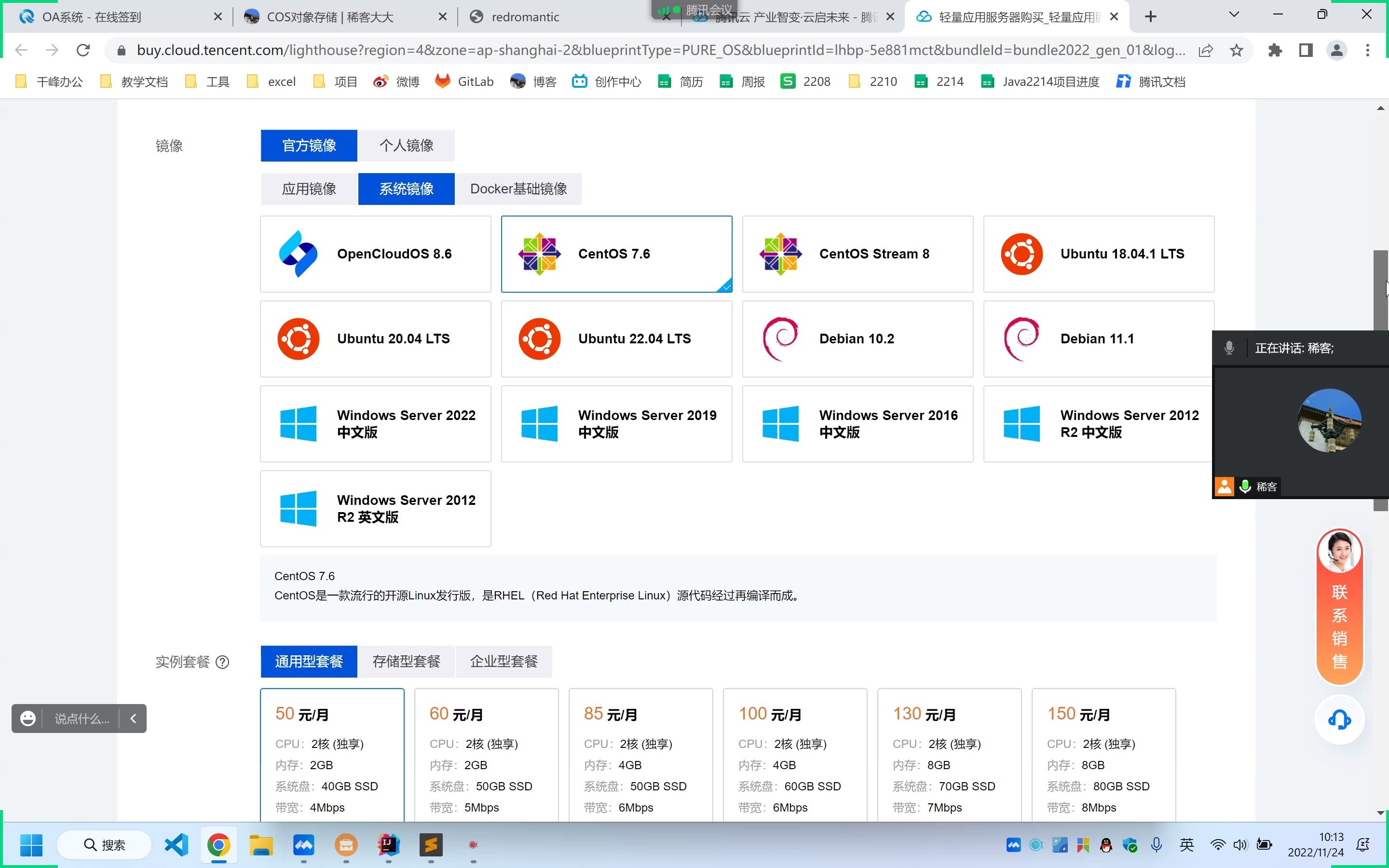
Task: Click the emoji icon in chat bar
Action: (27, 718)
